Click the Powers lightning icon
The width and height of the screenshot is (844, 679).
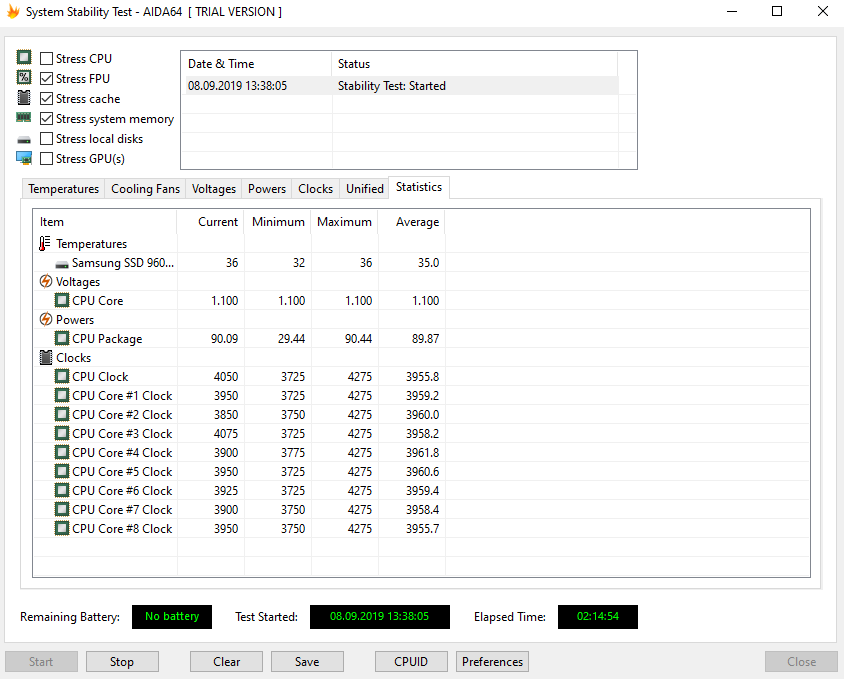(x=46, y=319)
